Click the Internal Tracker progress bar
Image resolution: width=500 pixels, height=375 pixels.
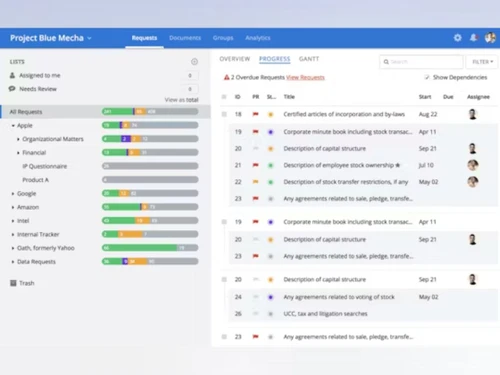(x=150, y=234)
